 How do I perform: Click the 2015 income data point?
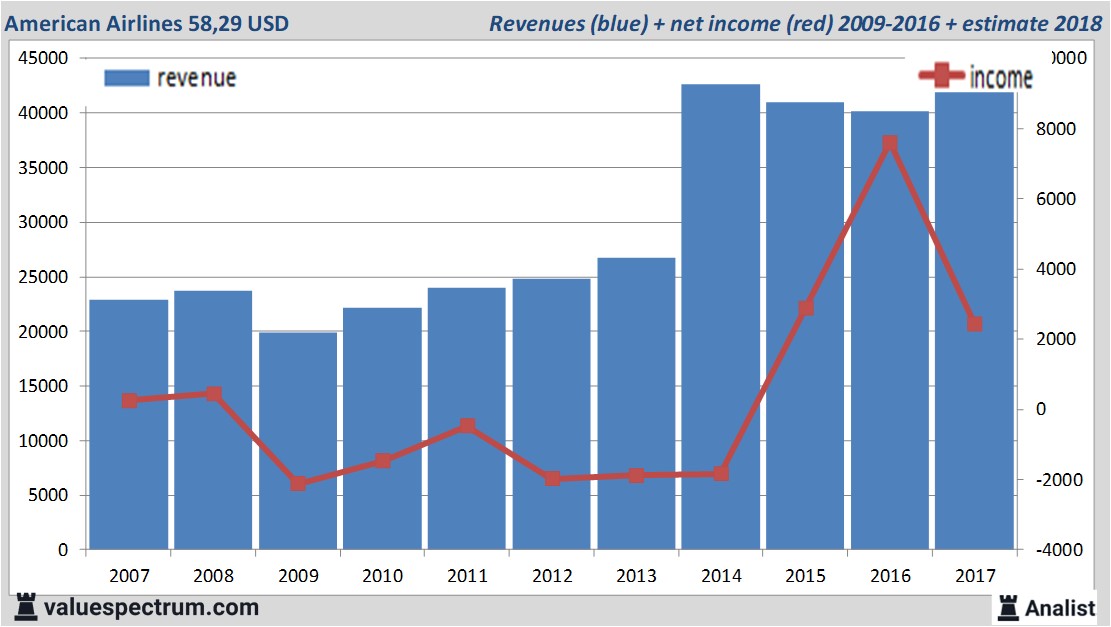point(806,308)
